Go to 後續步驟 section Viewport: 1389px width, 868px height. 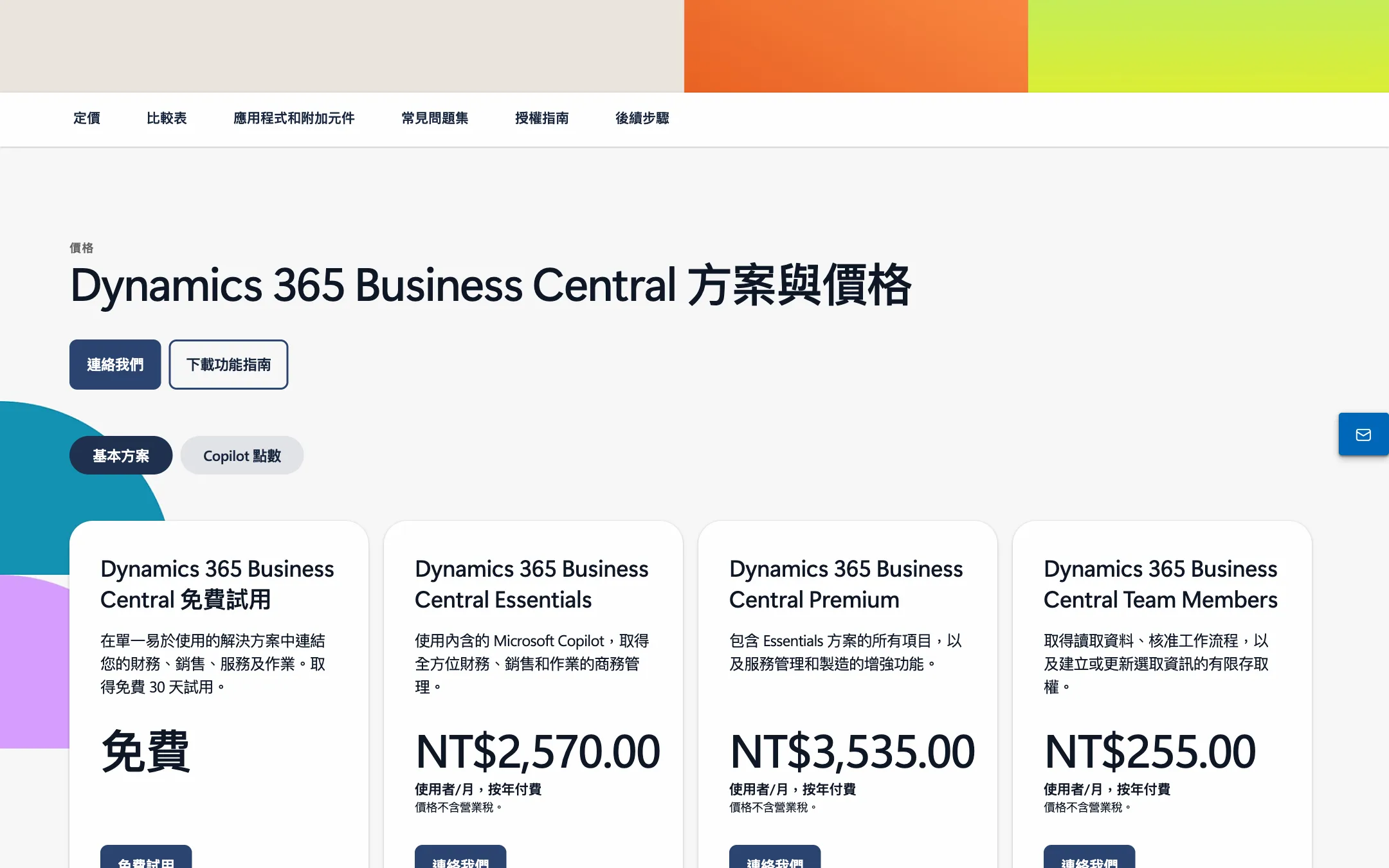pos(642,118)
